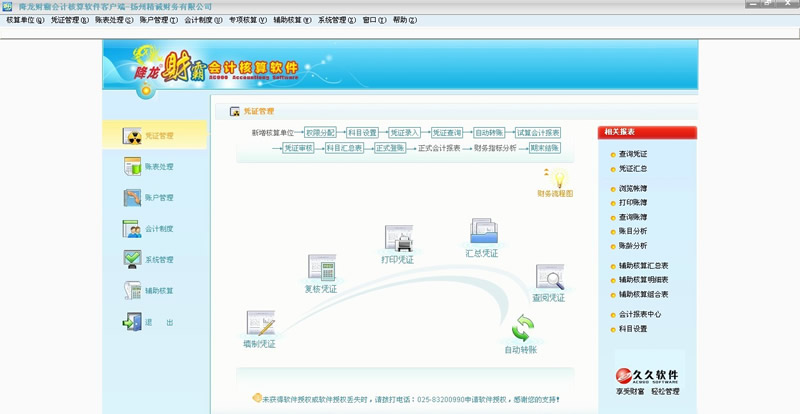The image size is (800, 414).
Task: Open 会计制度 in the left sidebar
Action: [148, 229]
